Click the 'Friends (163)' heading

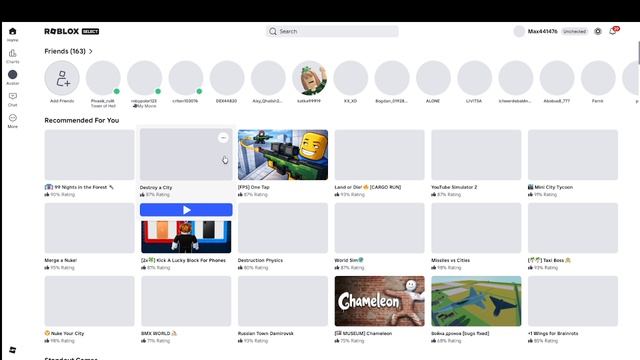(x=65, y=51)
